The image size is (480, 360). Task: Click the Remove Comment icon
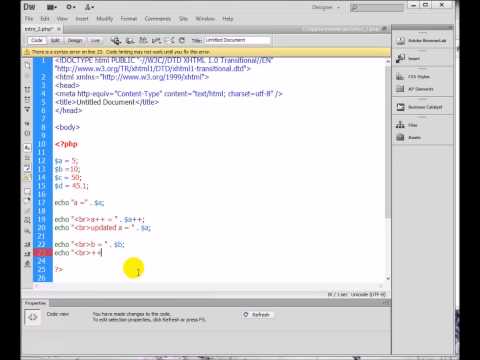click(x=28, y=200)
